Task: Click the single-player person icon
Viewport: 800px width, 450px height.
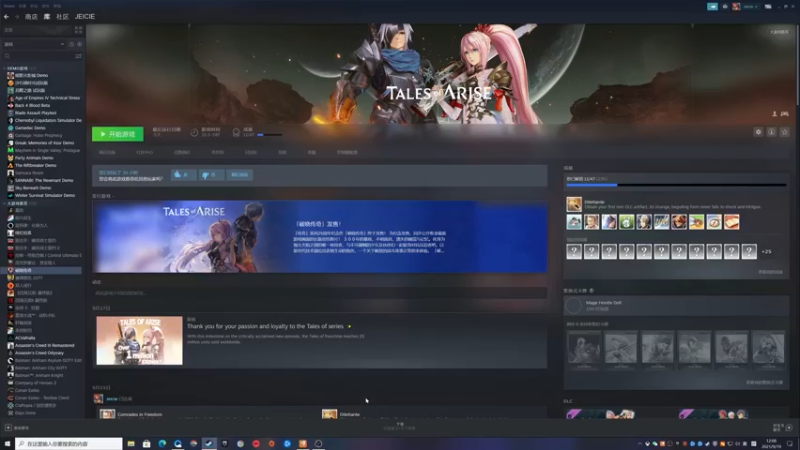Action: (x=774, y=114)
